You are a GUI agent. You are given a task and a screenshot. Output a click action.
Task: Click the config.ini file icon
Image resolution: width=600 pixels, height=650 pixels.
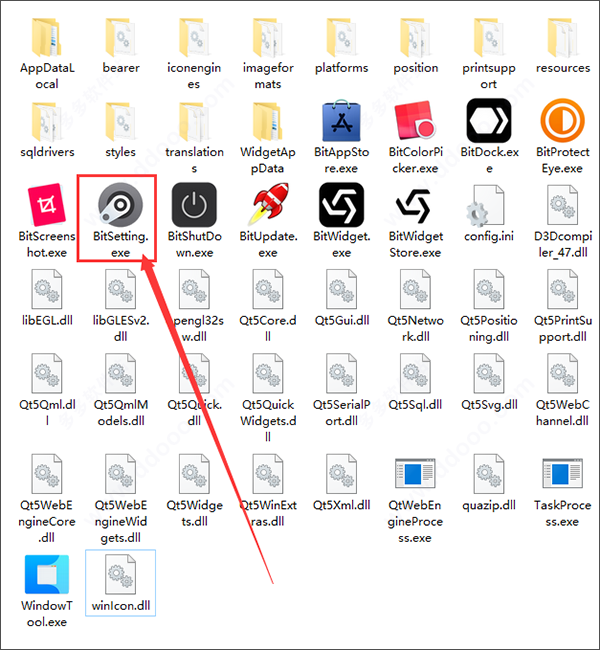click(x=486, y=206)
